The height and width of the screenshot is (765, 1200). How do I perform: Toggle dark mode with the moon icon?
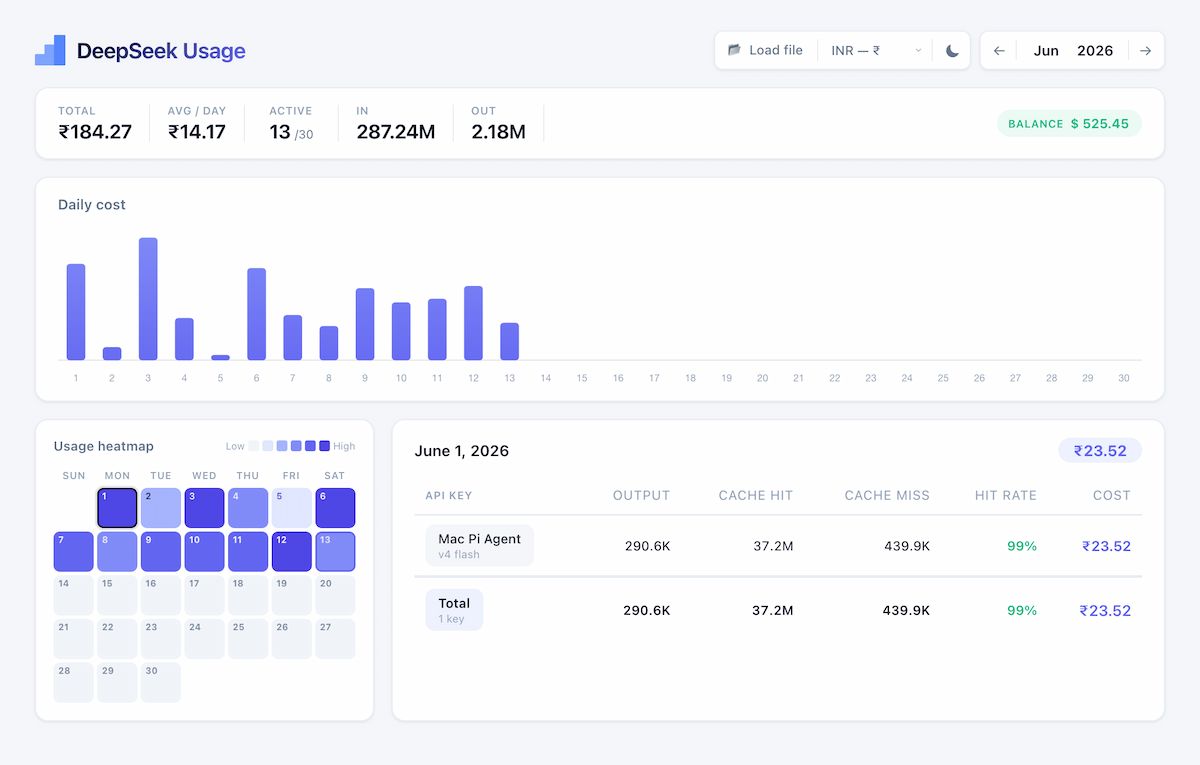(x=952, y=50)
